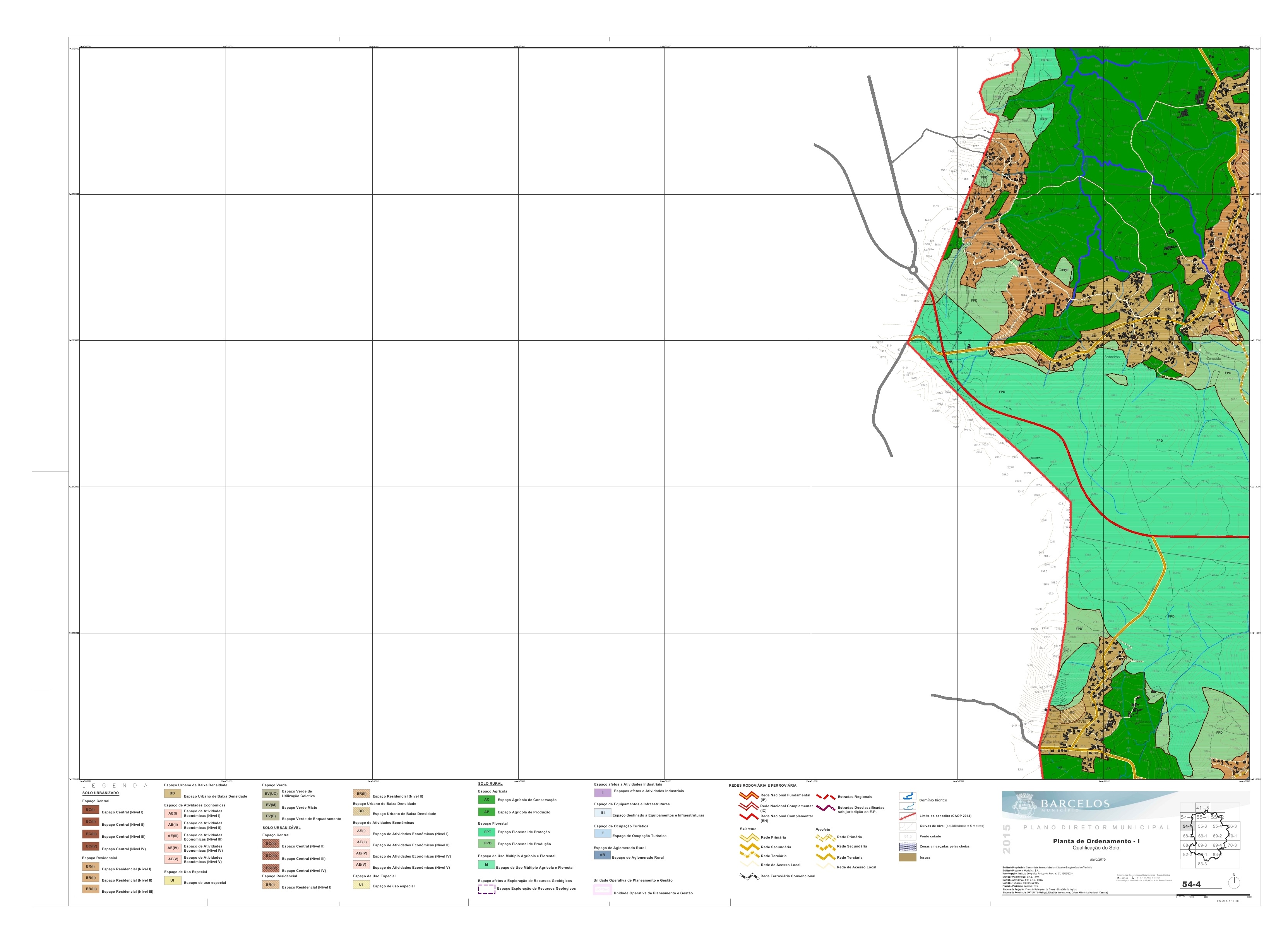Click the Estradas Regionais dashed red symbol

tap(825, 797)
